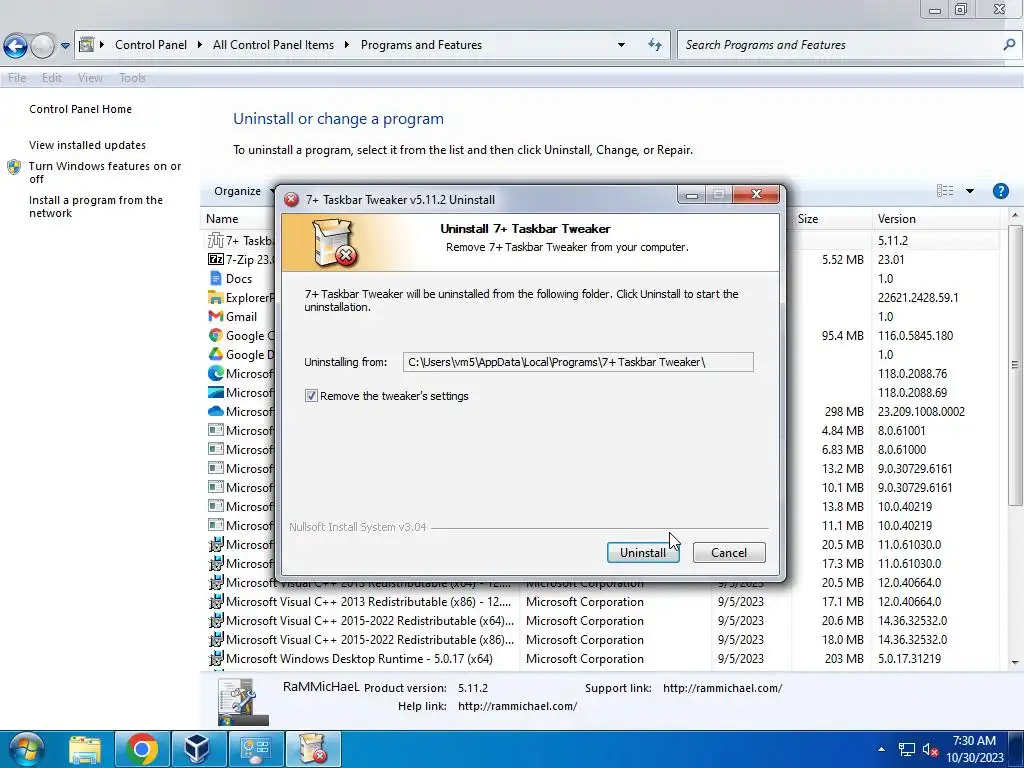1024x768 pixels.
Task: Select the ExplorerPatcher icon in list
Action: pos(216,297)
